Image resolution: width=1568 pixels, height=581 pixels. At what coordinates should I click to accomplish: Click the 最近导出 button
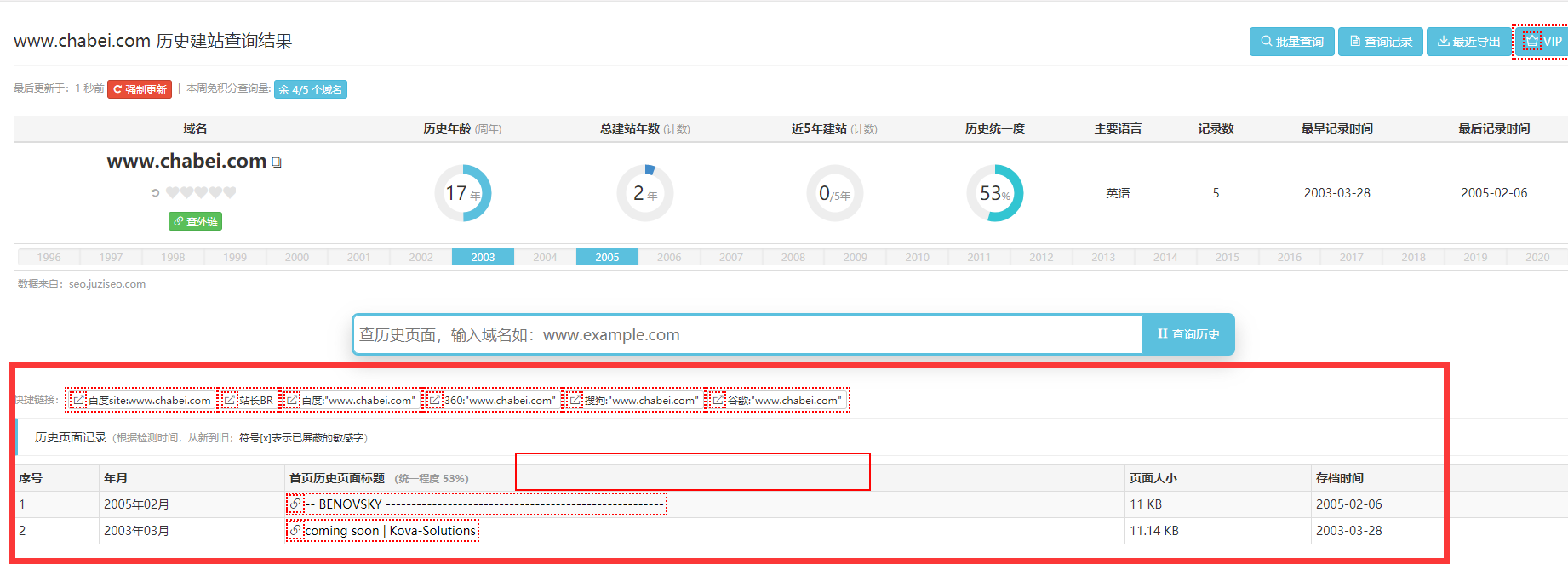point(1468,42)
